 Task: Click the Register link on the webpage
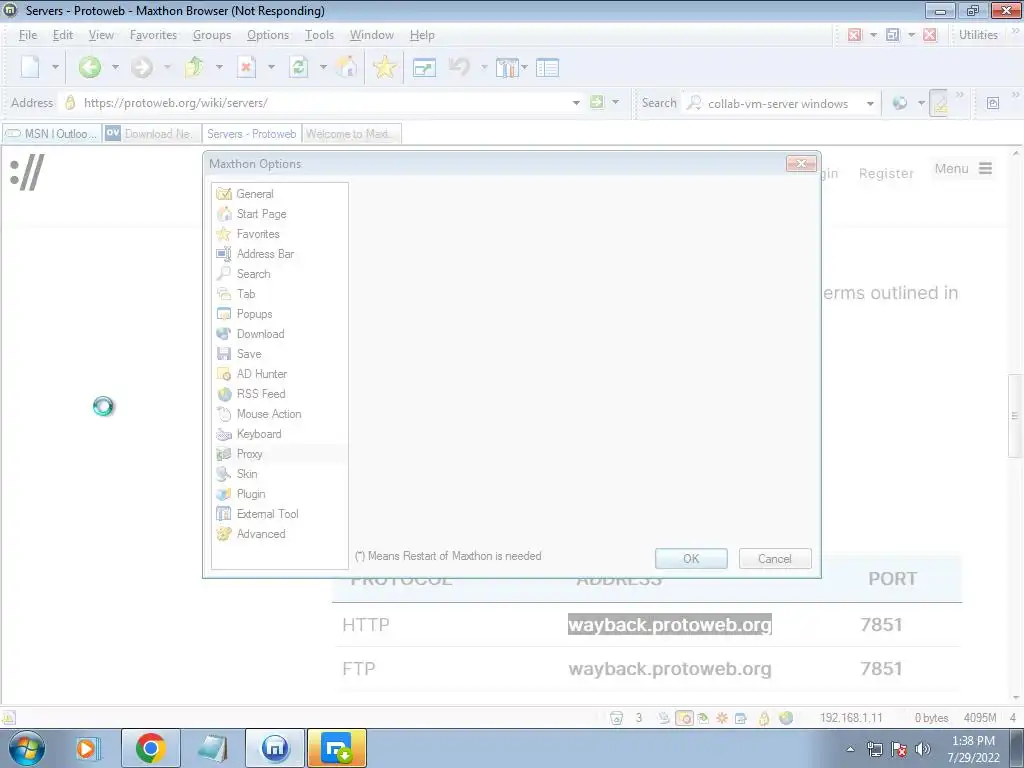coord(886,173)
